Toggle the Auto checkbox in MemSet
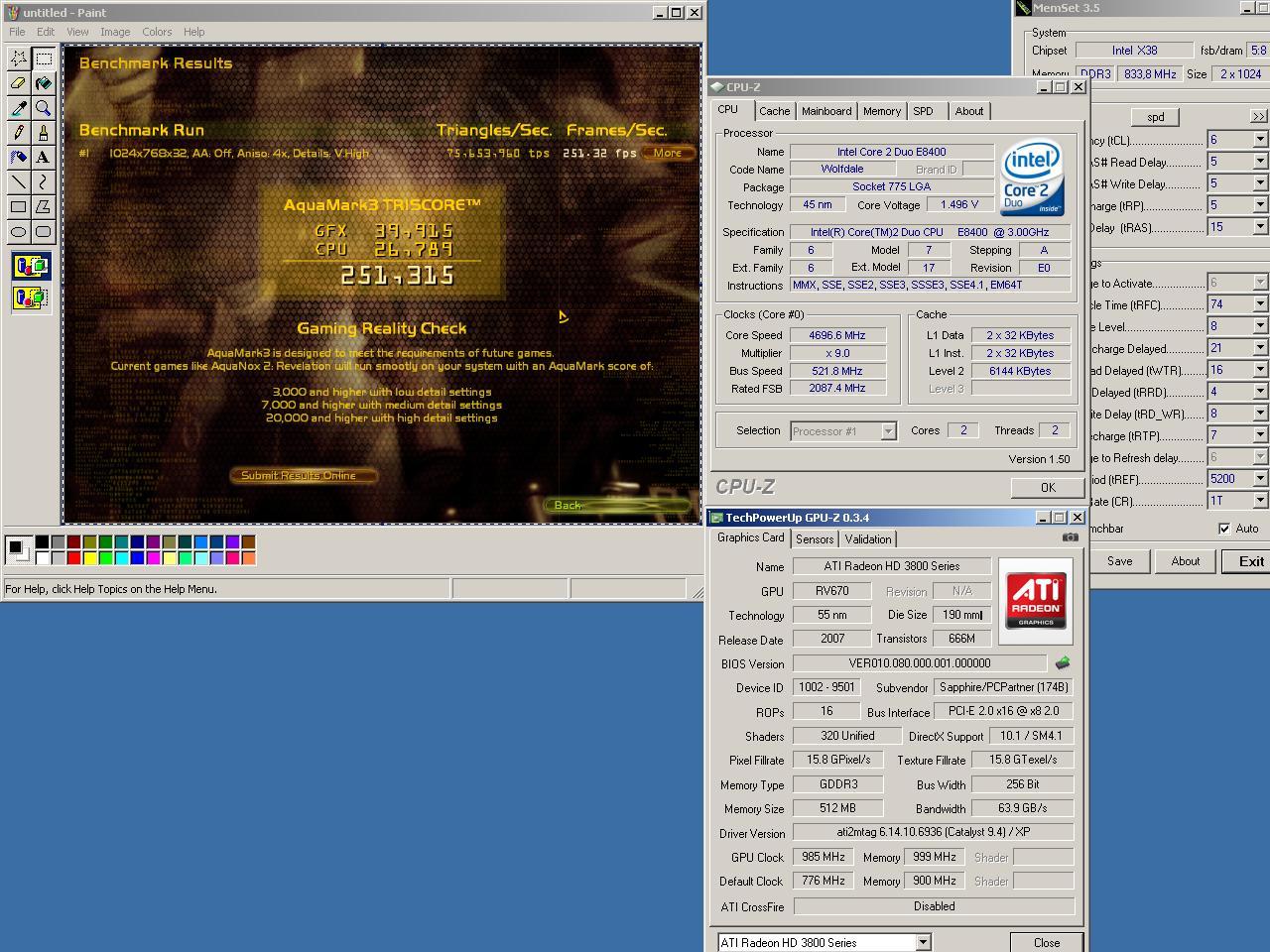The image size is (1270, 952). [1224, 529]
